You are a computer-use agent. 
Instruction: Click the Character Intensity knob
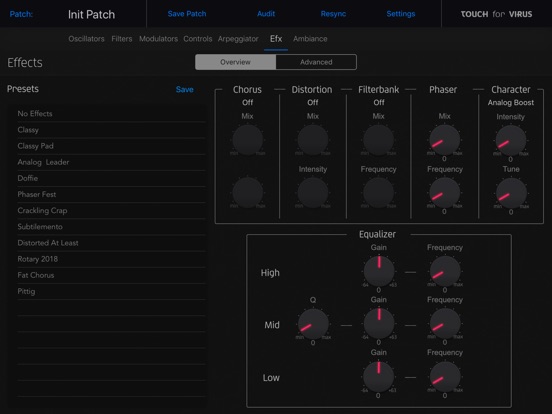point(510,140)
